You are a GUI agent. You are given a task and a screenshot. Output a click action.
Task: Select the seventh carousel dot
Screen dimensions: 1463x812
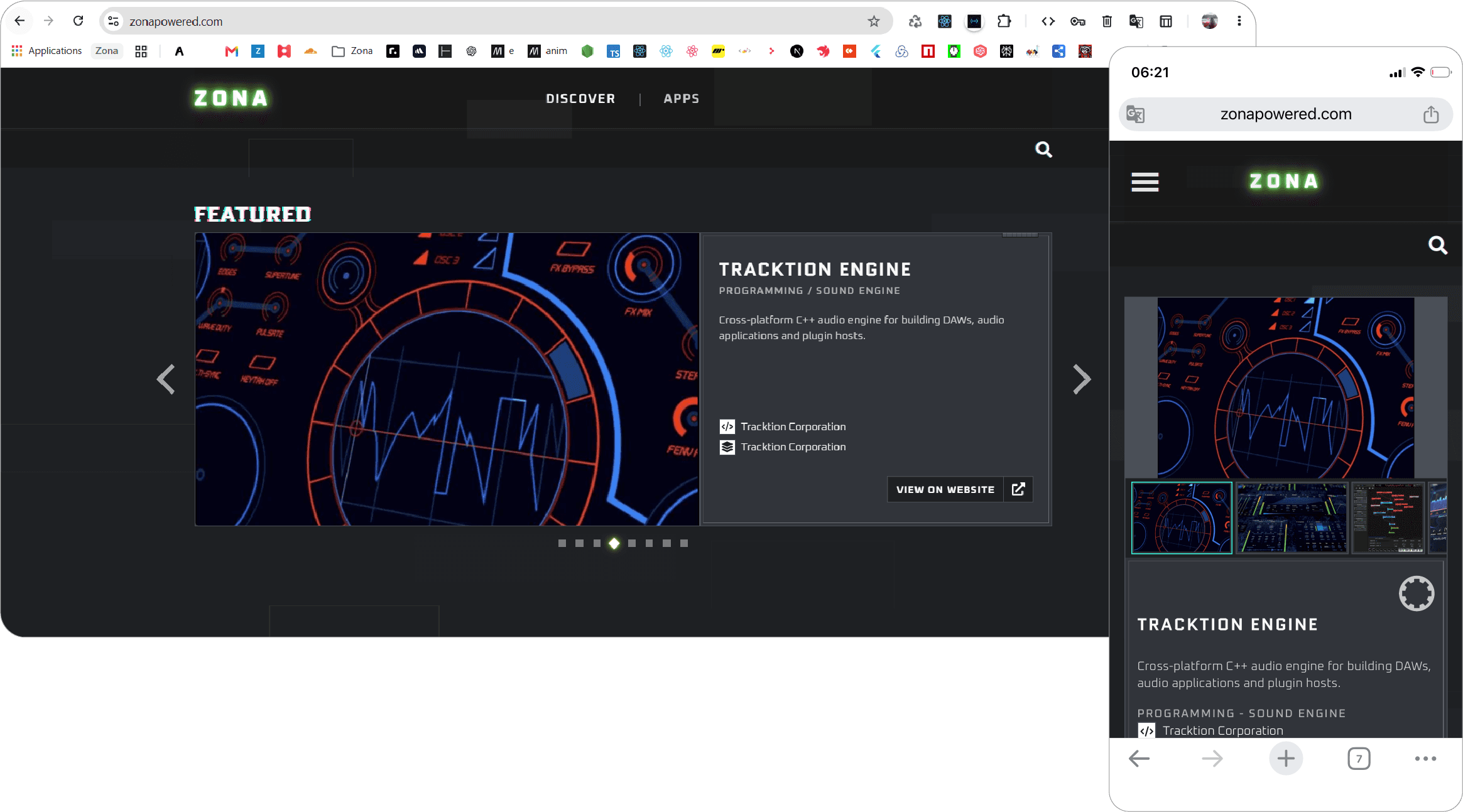coord(666,543)
